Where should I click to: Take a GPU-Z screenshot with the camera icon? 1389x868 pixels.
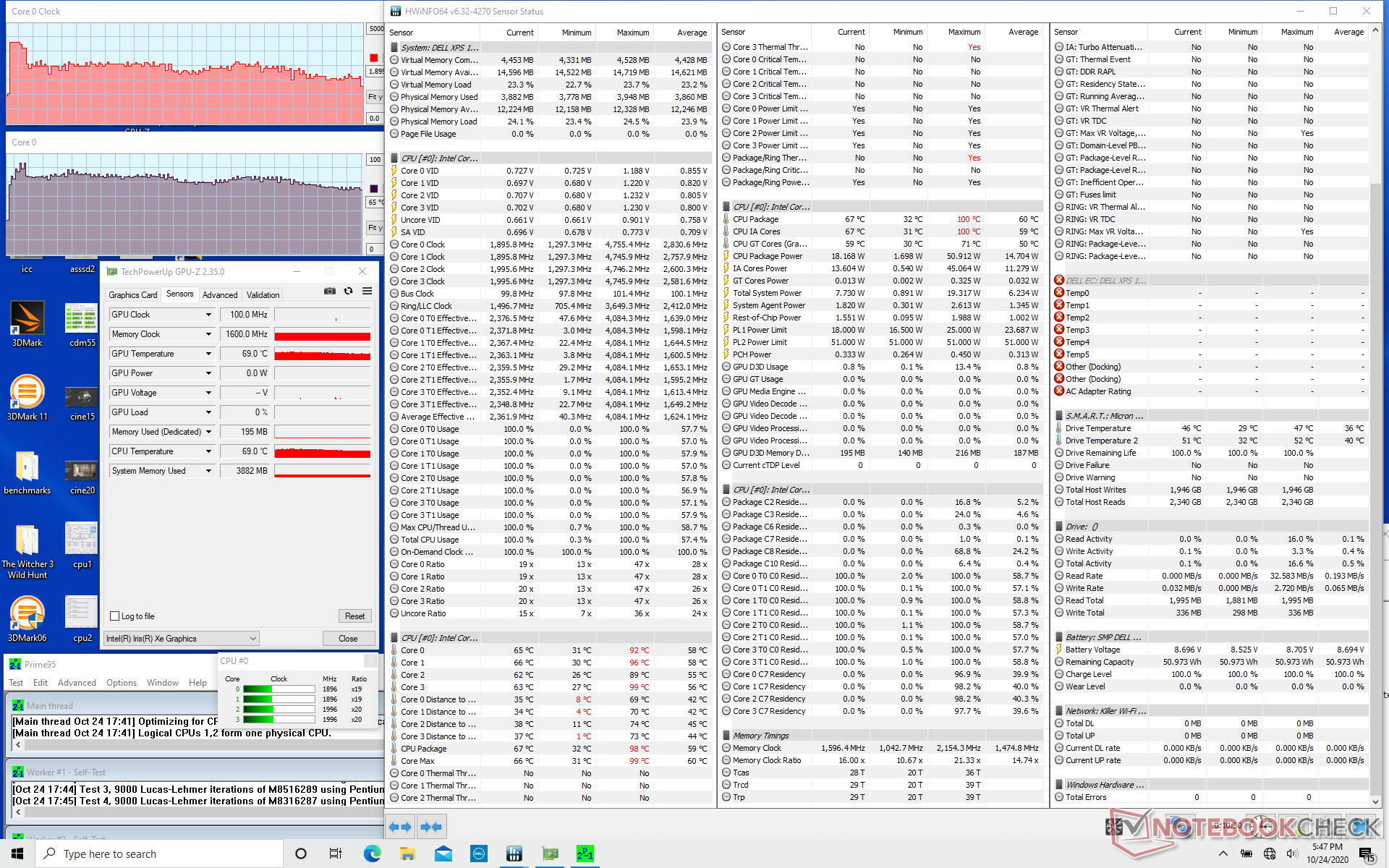click(330, 291)
